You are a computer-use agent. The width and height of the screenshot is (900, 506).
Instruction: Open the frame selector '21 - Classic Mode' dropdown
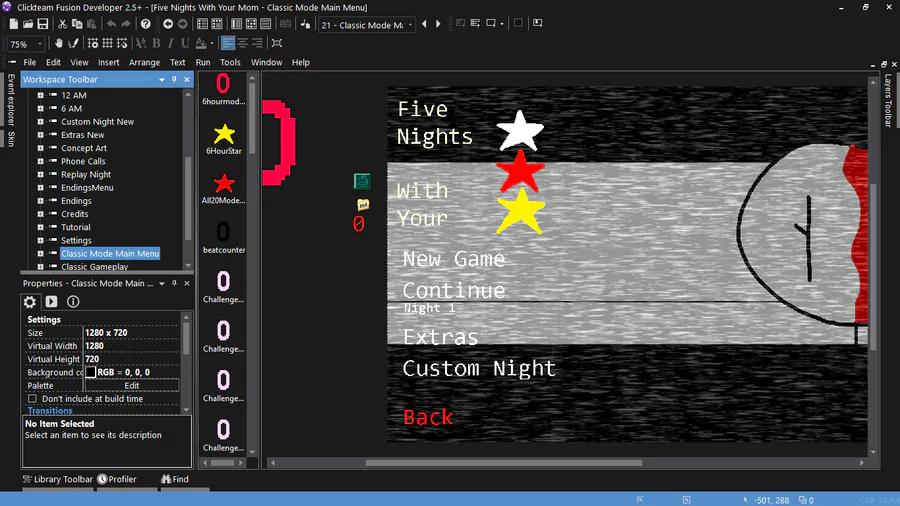pyautogui.click(x=410, y=25)
